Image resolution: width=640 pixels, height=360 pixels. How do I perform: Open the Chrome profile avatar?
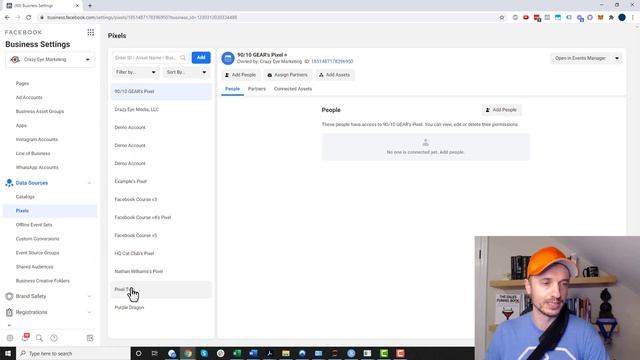tap(622, 18)
